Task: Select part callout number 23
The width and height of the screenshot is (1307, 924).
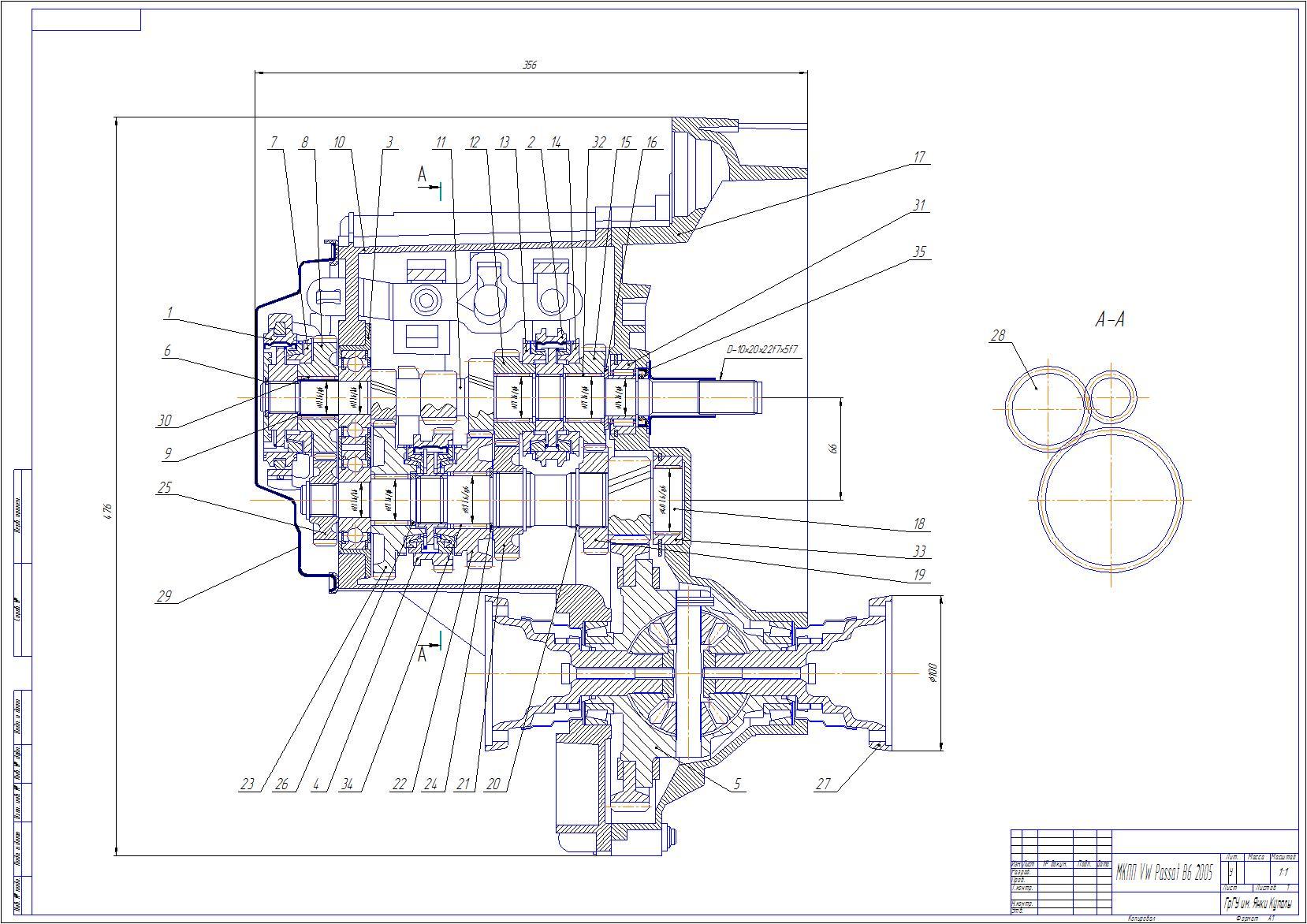Action: (x=248, y=784)
